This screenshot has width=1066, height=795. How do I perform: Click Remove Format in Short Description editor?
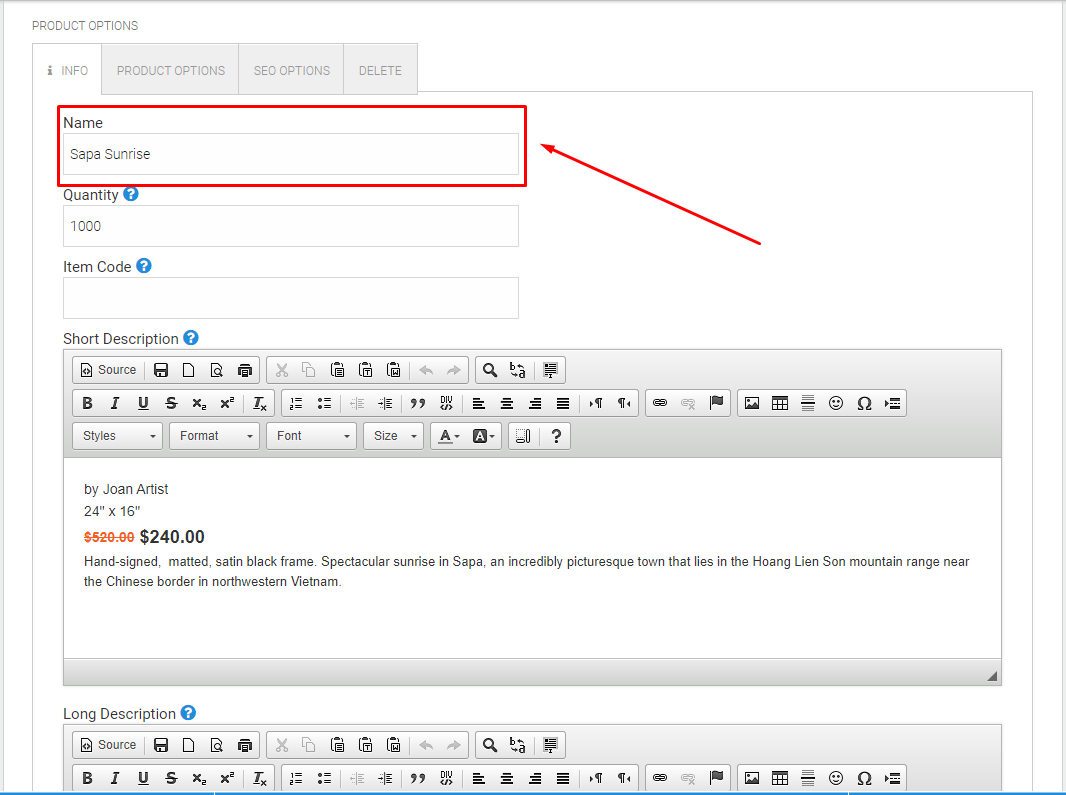click(x=260, y=403)
